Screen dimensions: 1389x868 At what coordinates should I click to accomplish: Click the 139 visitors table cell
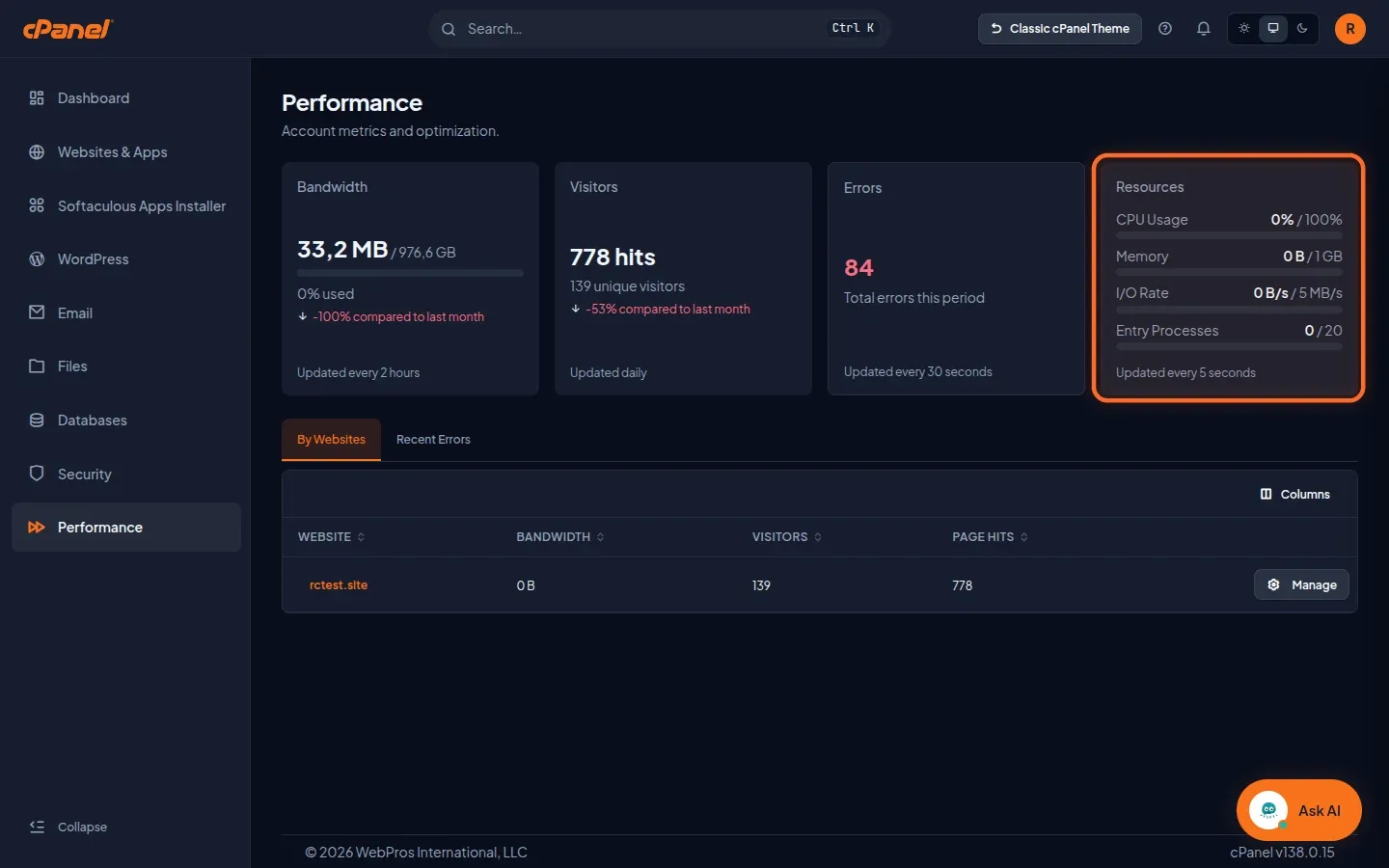point(761,585)
